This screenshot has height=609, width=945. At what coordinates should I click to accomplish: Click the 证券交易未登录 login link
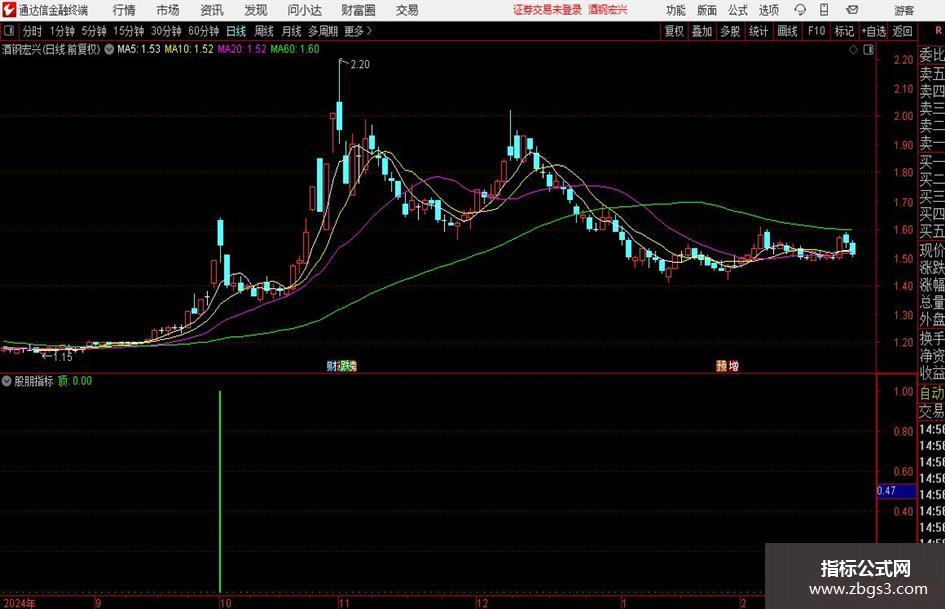tap(547, 10)
